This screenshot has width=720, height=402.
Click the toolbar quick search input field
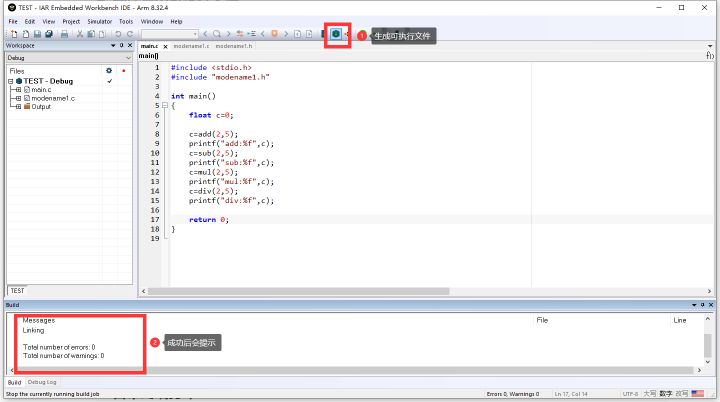pyautogui.click(x=169, y=34)
